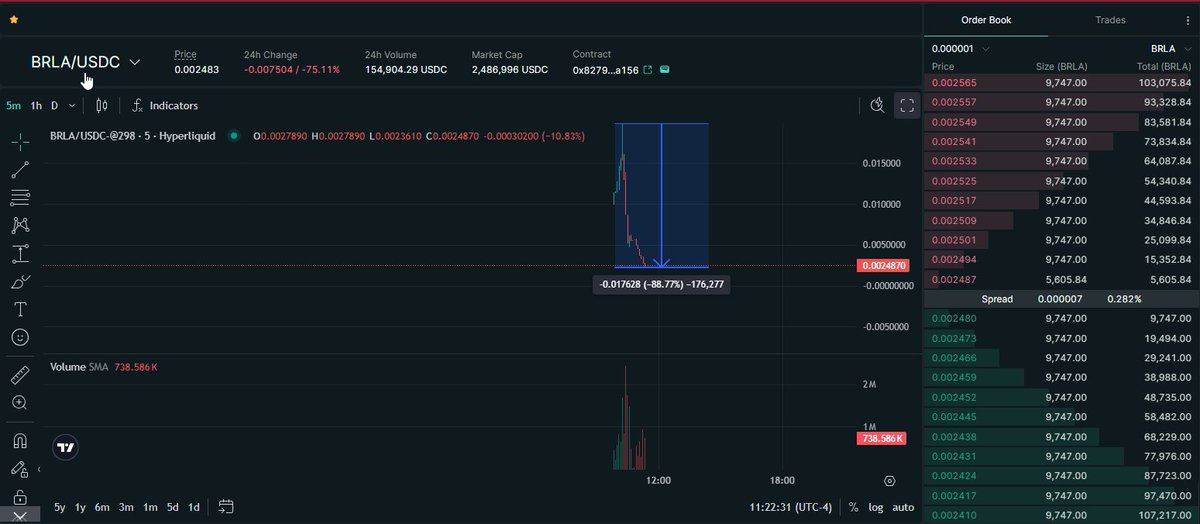1200x524 pixels.
Task: Click the TradingView logo
Action: pyautogui.click(x=65, y=449)
